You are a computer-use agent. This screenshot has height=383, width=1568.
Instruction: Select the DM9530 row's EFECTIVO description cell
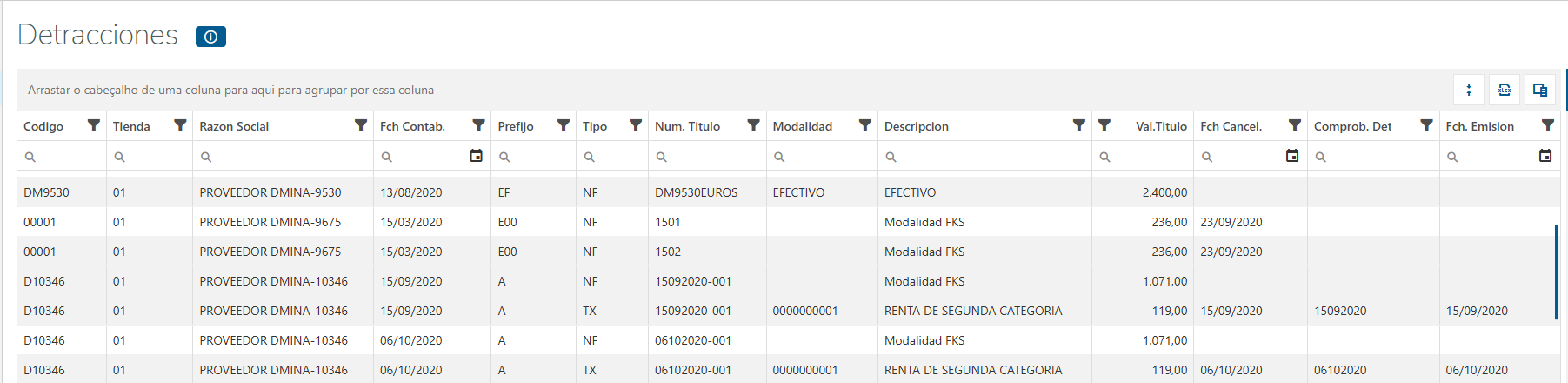click(x=911, y=192)
